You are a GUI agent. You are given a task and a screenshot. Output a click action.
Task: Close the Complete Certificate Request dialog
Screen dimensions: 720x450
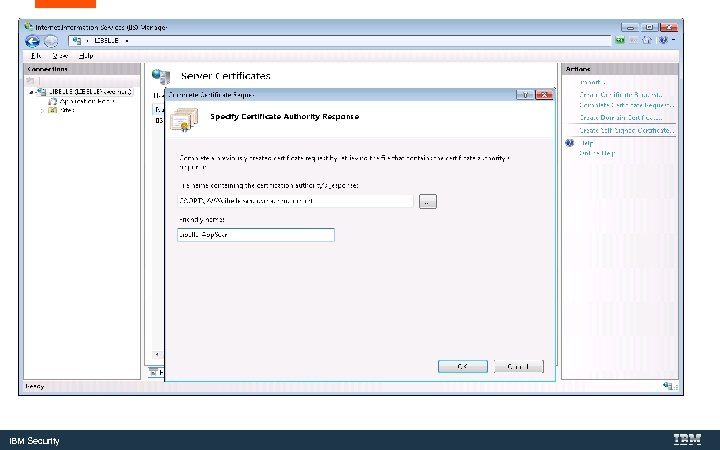pyautogui.click(x=544, y=95)
